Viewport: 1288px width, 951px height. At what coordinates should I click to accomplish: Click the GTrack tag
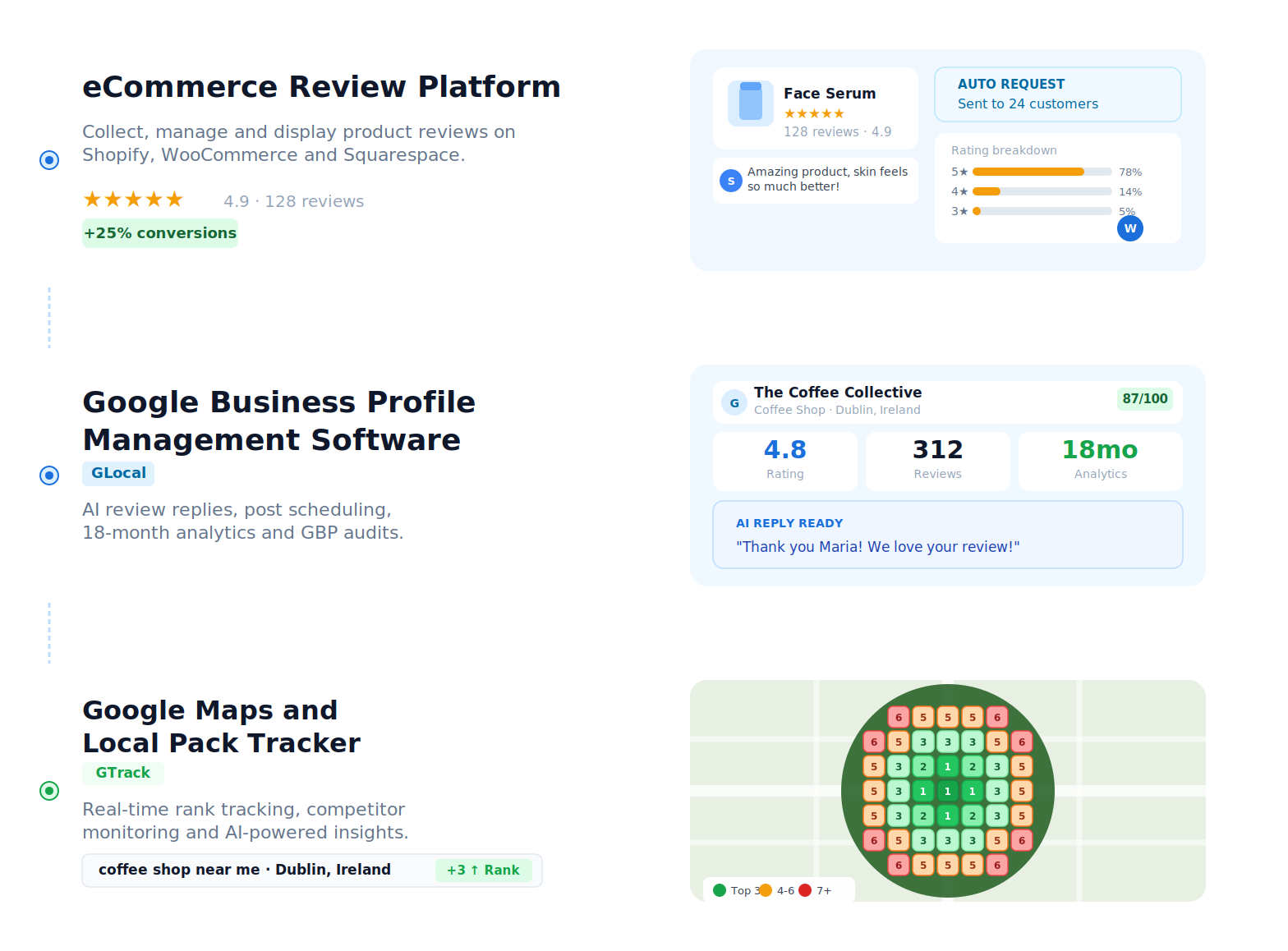point(123,773)
